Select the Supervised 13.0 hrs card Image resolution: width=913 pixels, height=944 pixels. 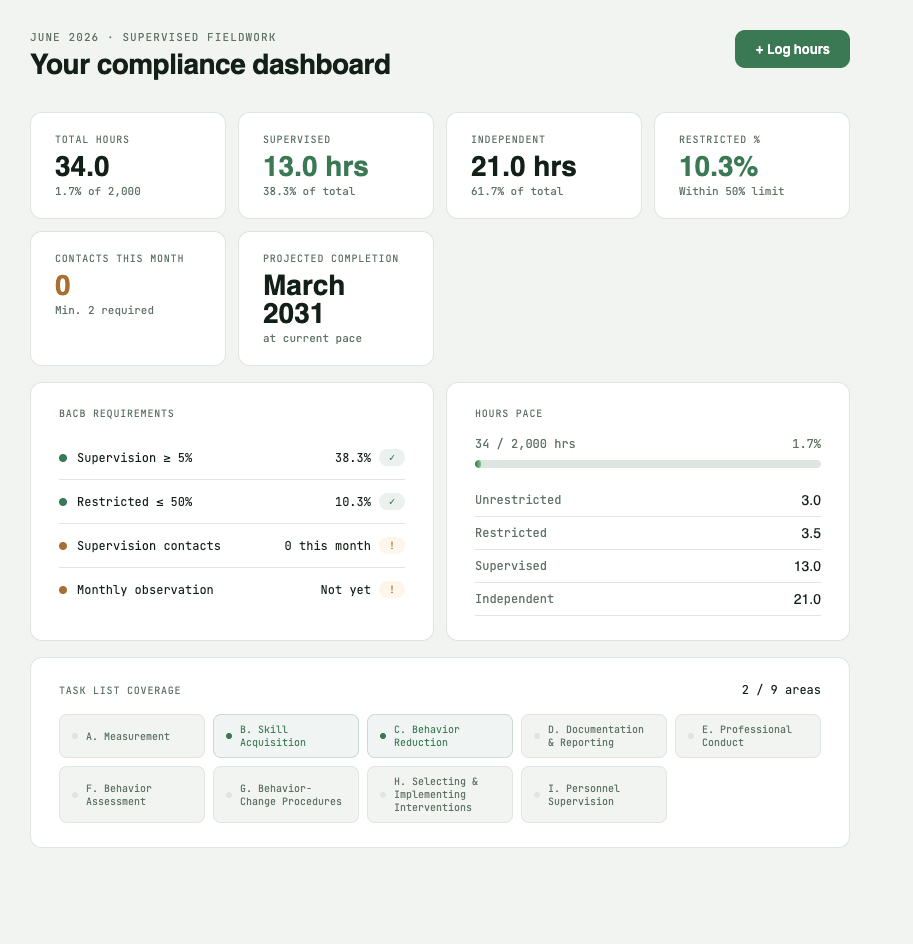coord(336,166)
